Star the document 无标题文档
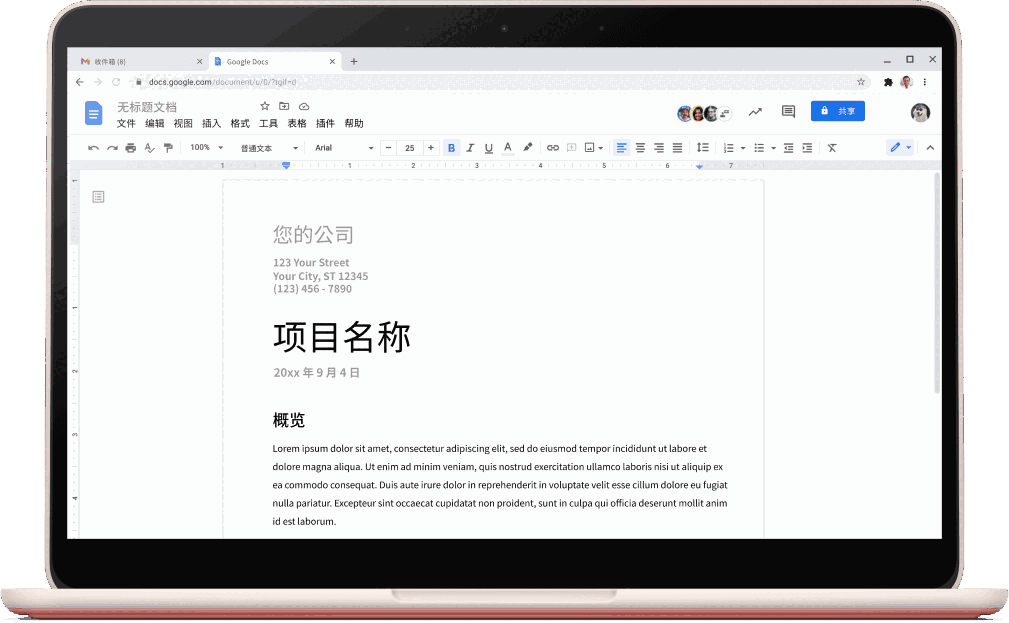This screenshot has height=623, width=1009. (x=264, y=105)
